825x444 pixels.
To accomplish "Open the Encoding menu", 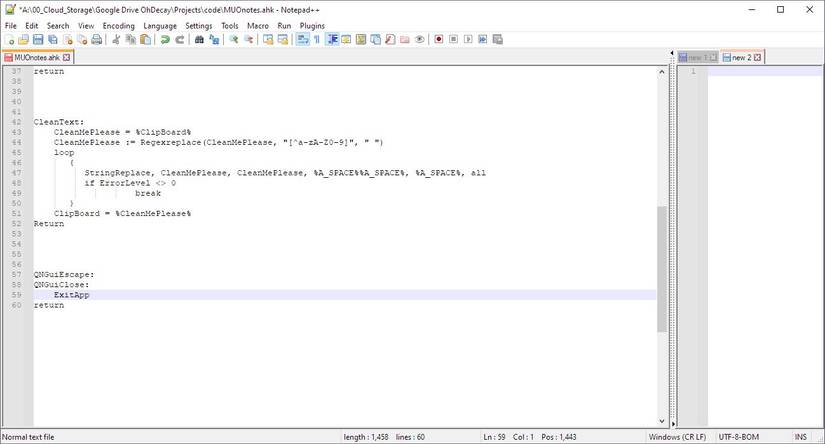I will [118, 26].
